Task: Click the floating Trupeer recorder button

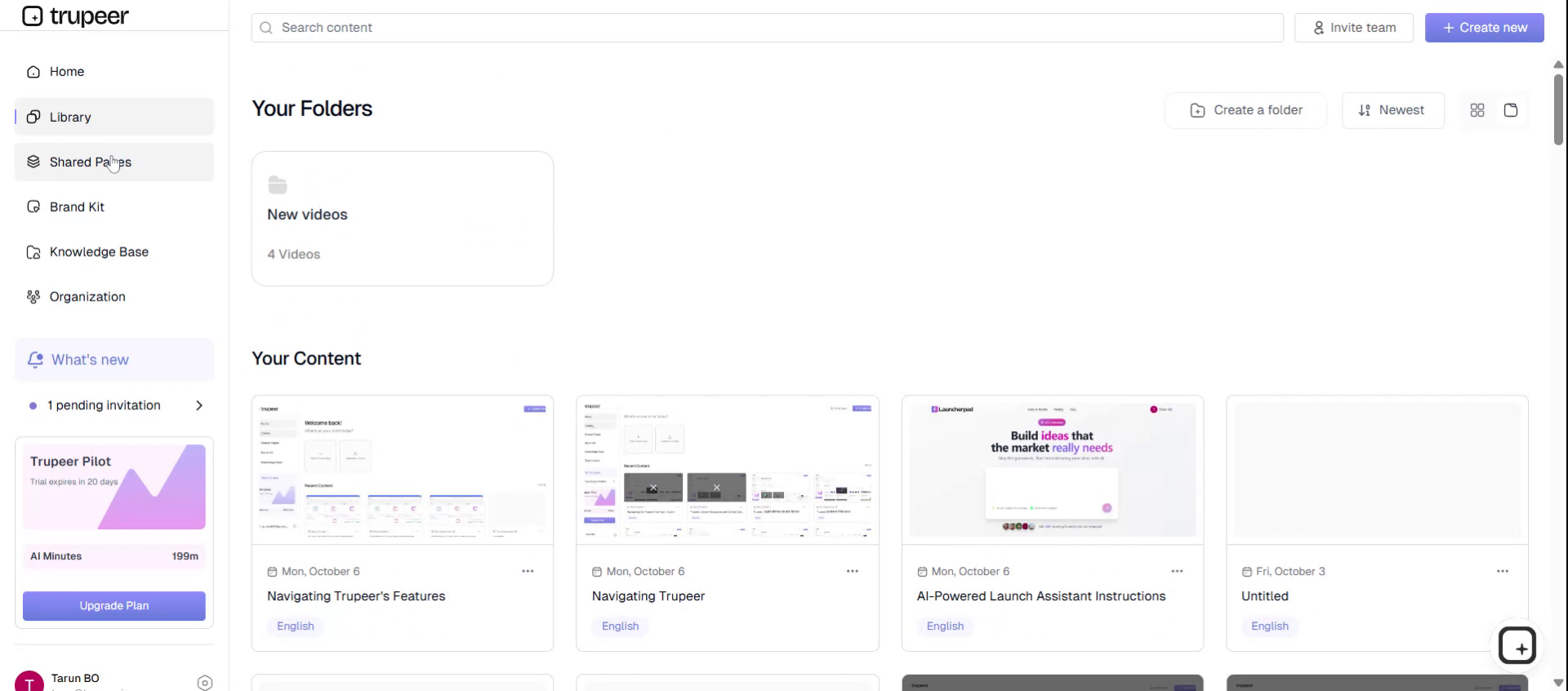Action: tap(1517, 646)
